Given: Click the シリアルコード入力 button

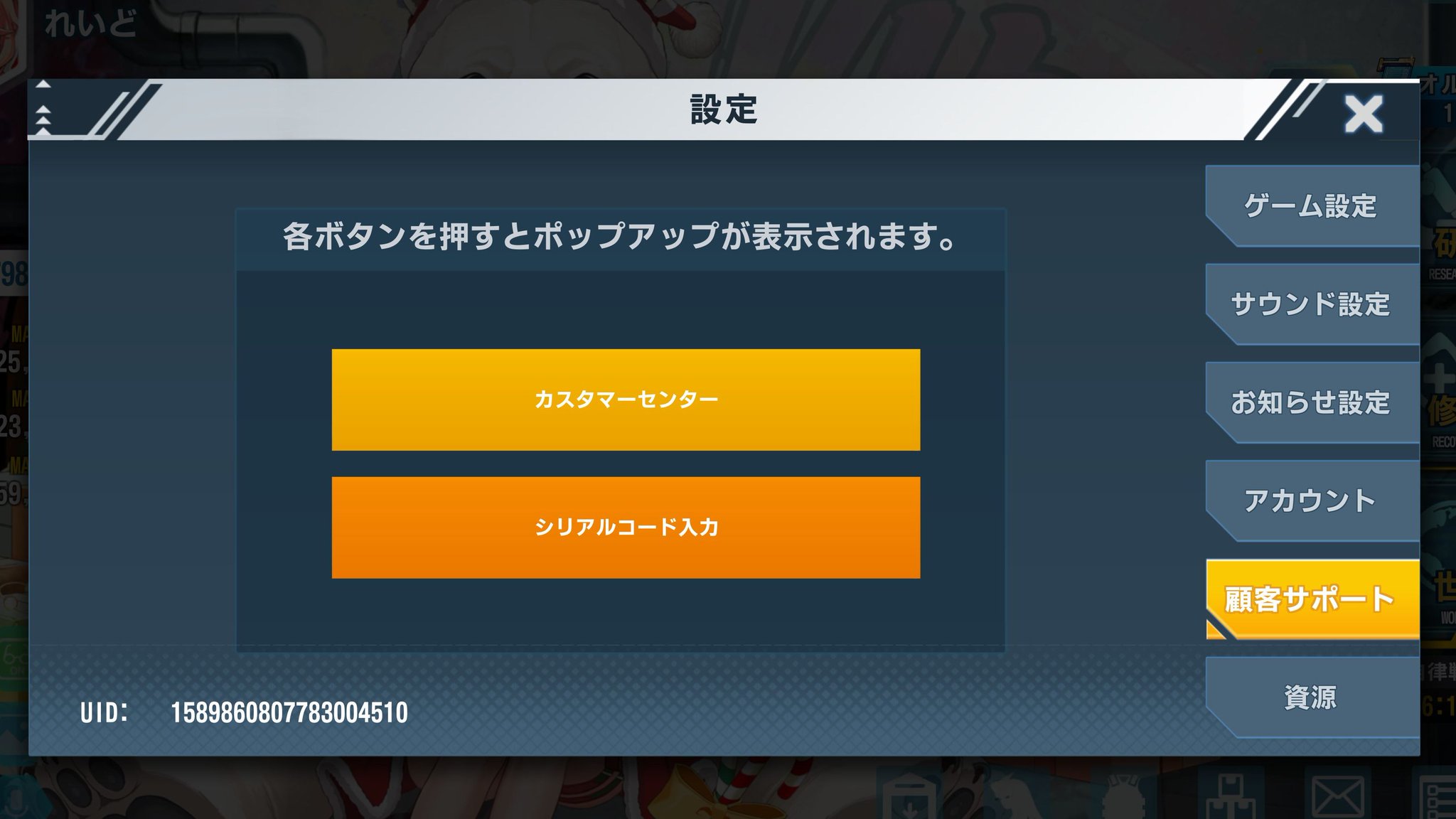Looking at the screenshot, I should tap(626, 528).
